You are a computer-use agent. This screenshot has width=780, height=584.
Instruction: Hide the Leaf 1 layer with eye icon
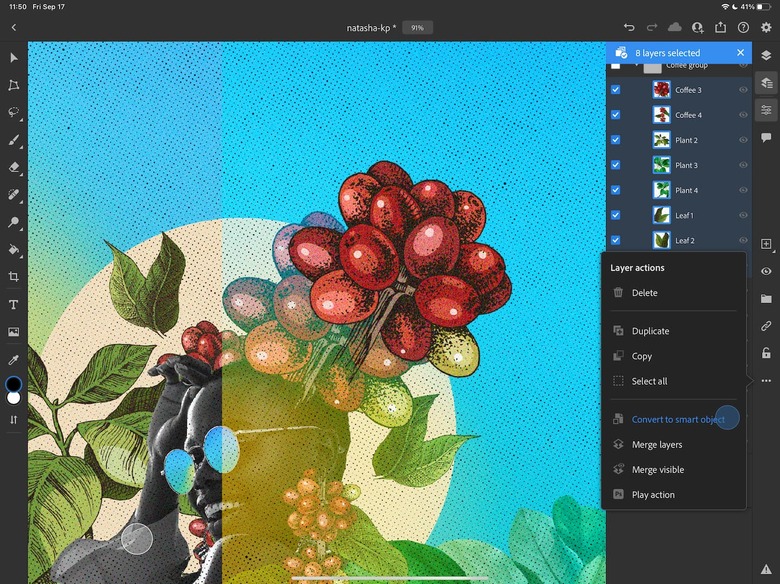pos(743,215)
